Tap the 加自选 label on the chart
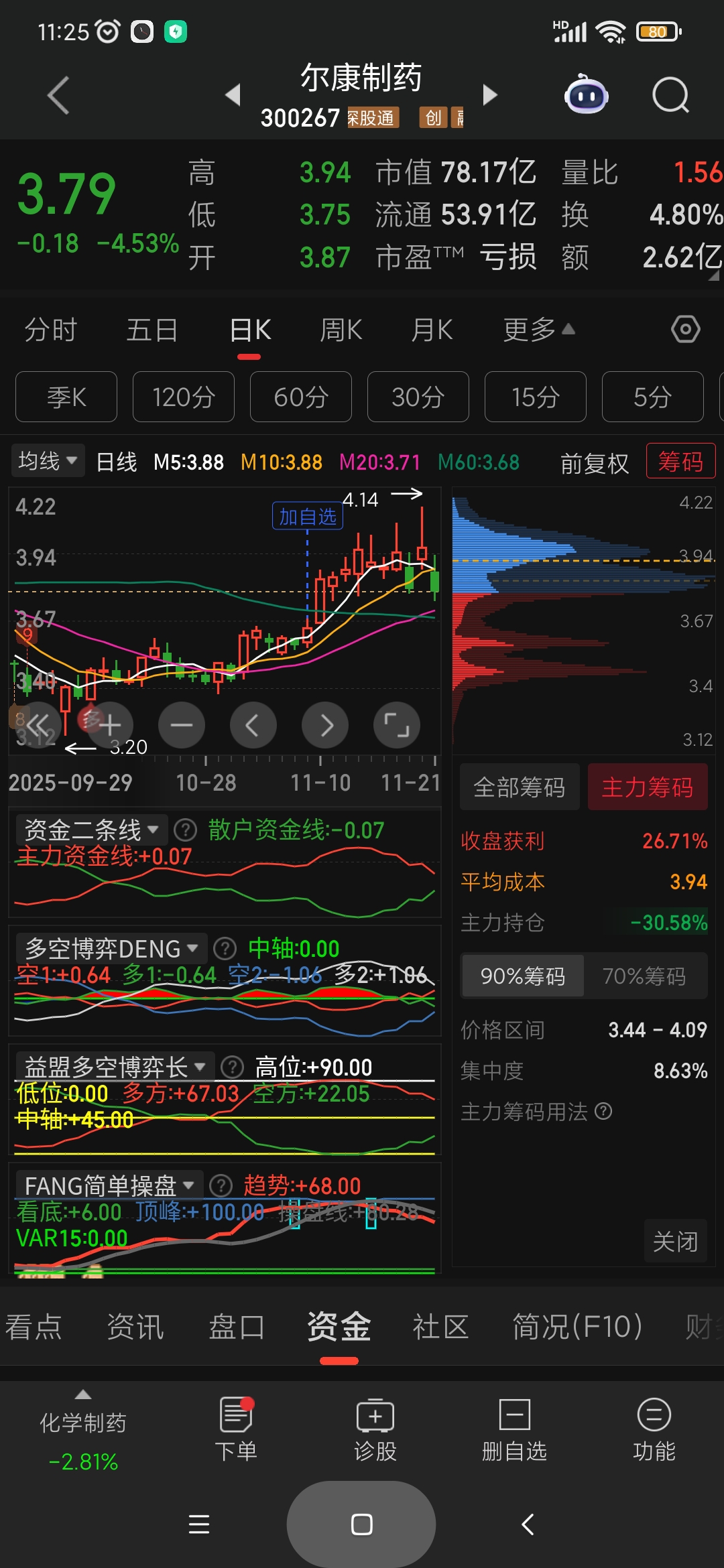The width and height of the screenshot is (724, 1568). [x=308, y=516]
